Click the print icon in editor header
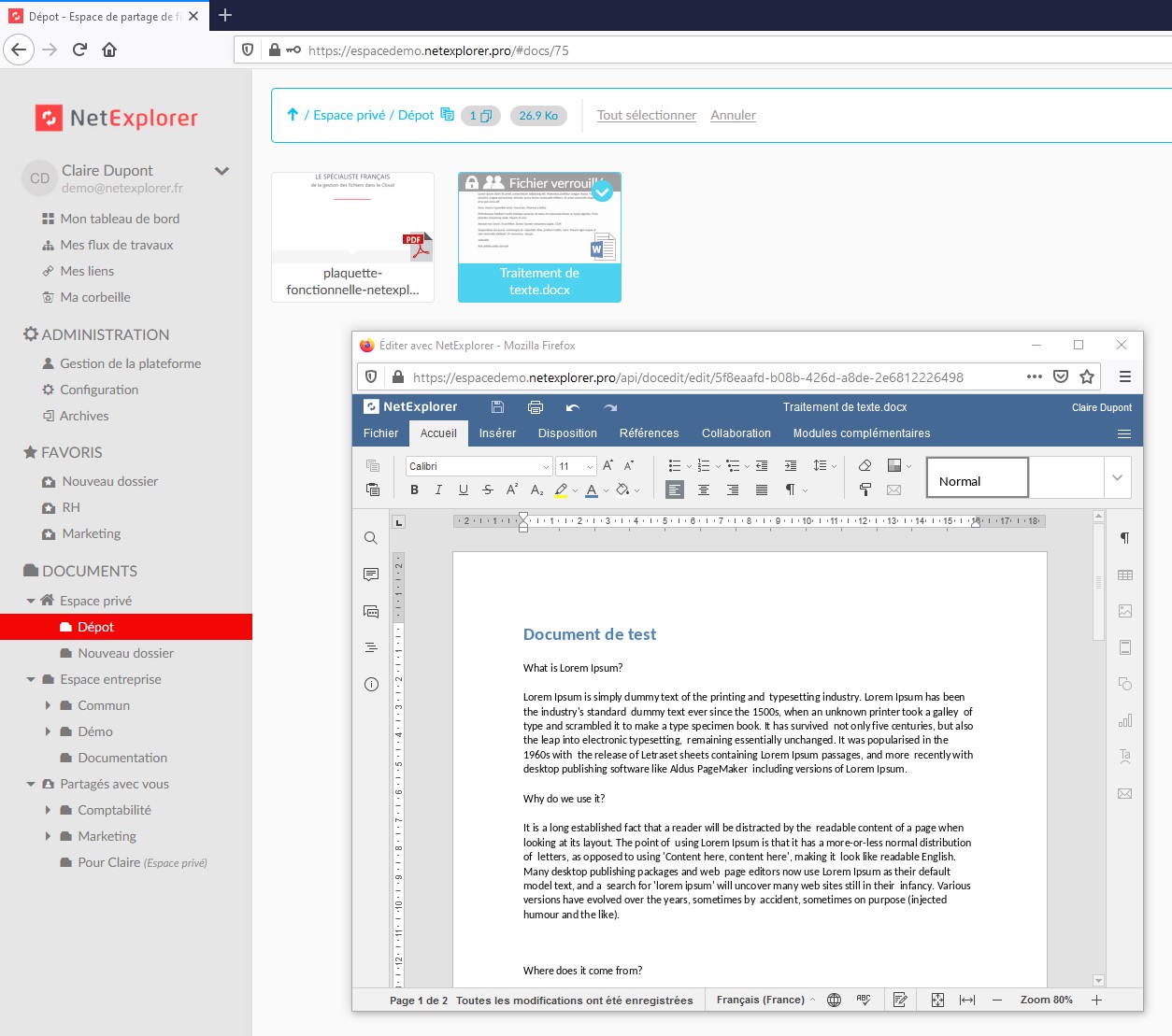 (535, 407)
